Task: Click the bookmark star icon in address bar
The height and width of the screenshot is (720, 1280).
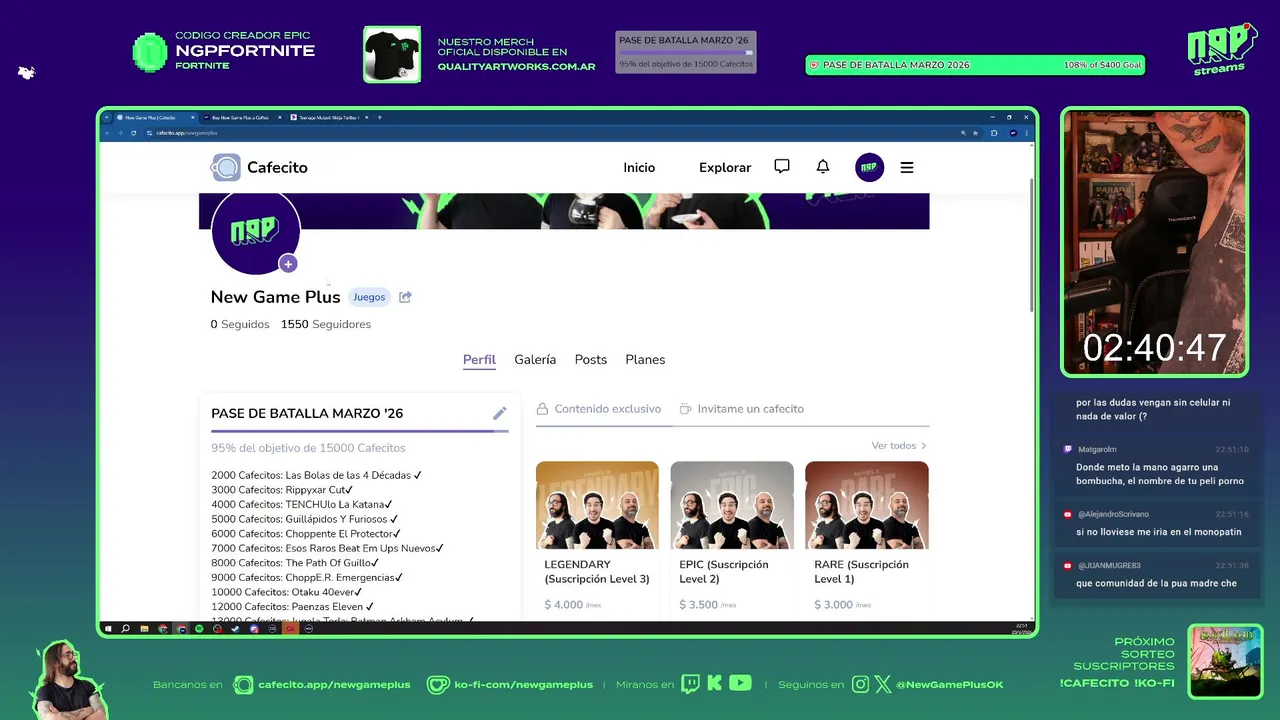Action: 976,133
